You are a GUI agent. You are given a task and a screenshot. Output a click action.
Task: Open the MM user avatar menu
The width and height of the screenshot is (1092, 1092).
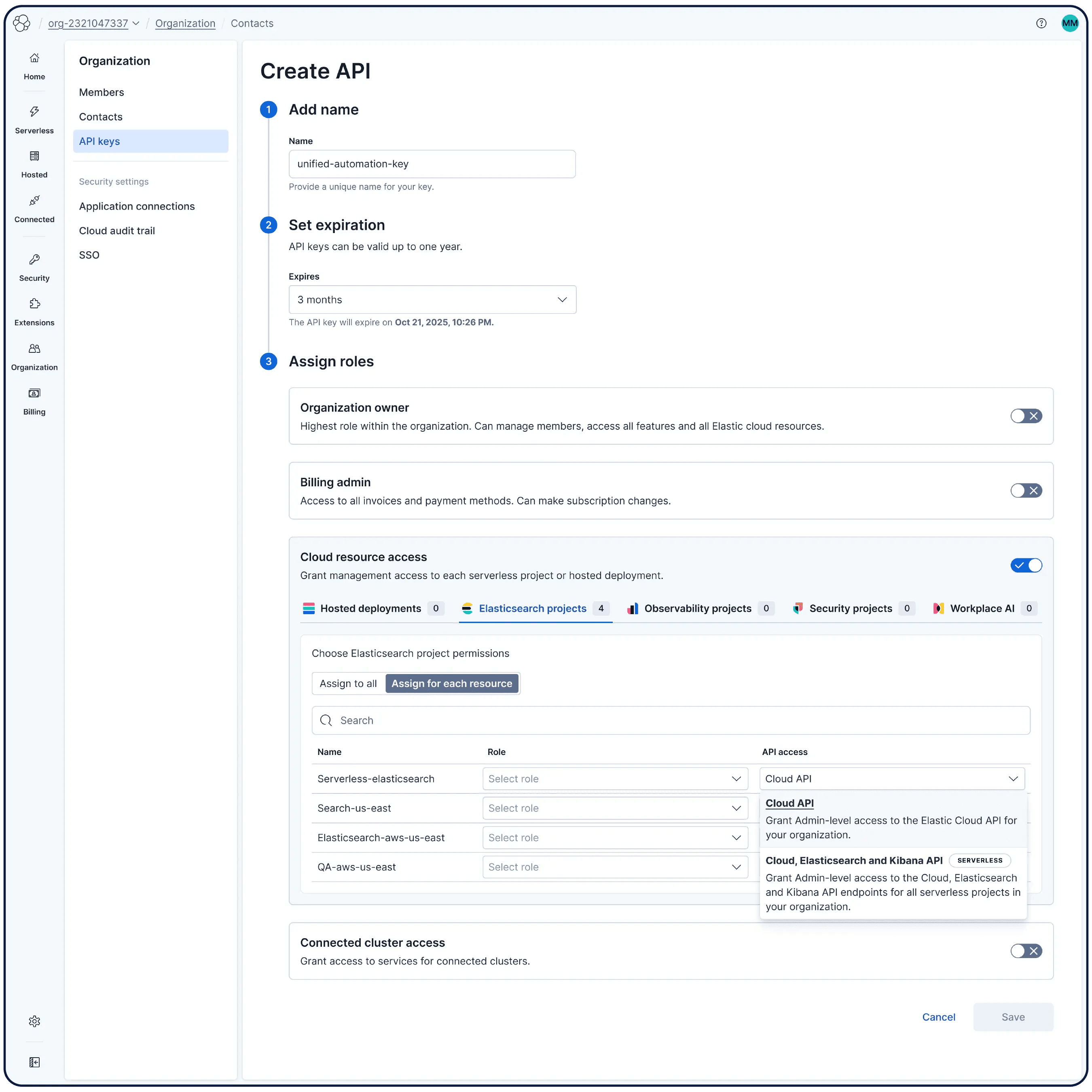pyautogui.click(x=1069, y=23)
